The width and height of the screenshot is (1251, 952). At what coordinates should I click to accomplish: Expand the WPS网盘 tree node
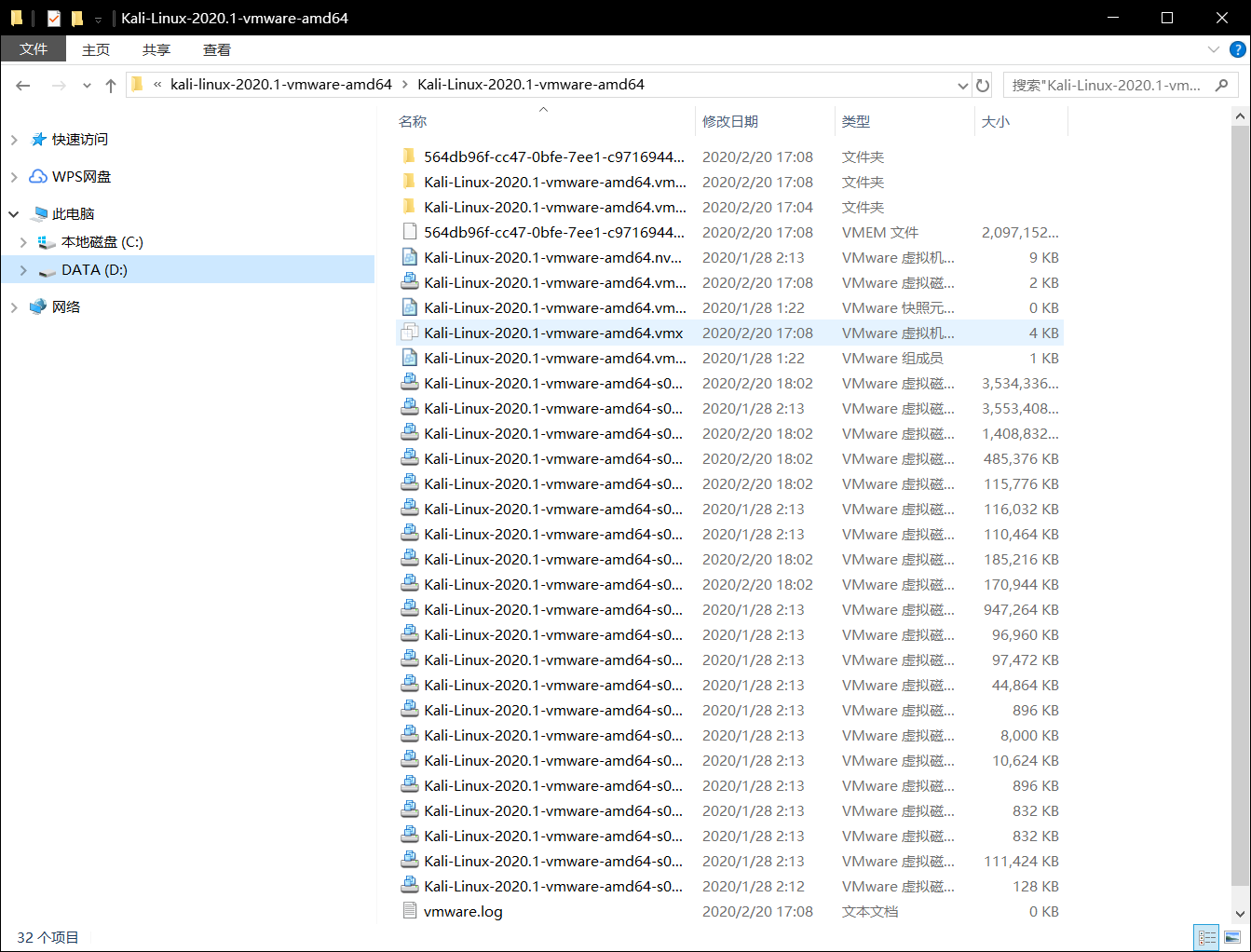14,177
